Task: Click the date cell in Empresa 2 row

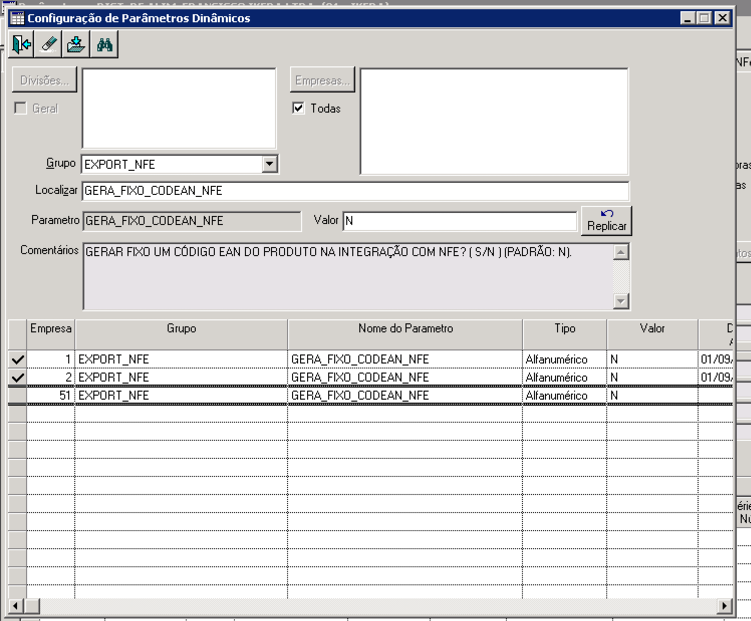Action: coord(716,377)
